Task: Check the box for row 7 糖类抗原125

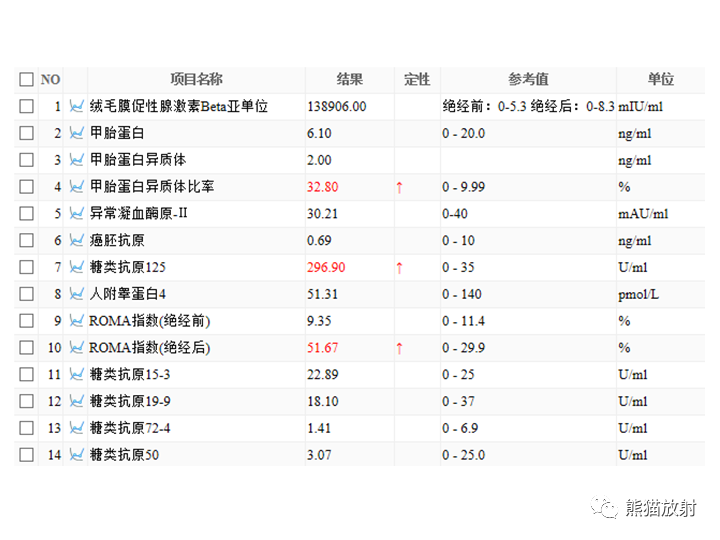Action: pos(27,267)
